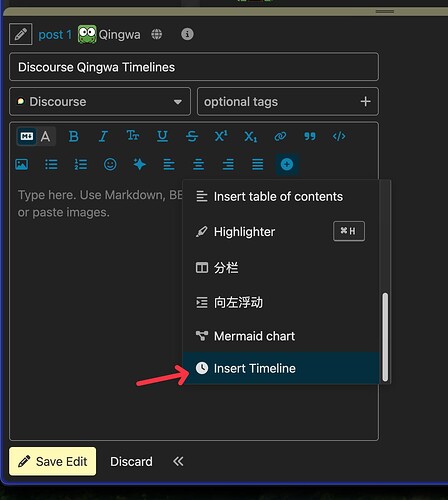Image resolution: width=448 pixels, height=500 pixels.
Task: Select Highlighter menu option
Action: (x=281, y=232)
